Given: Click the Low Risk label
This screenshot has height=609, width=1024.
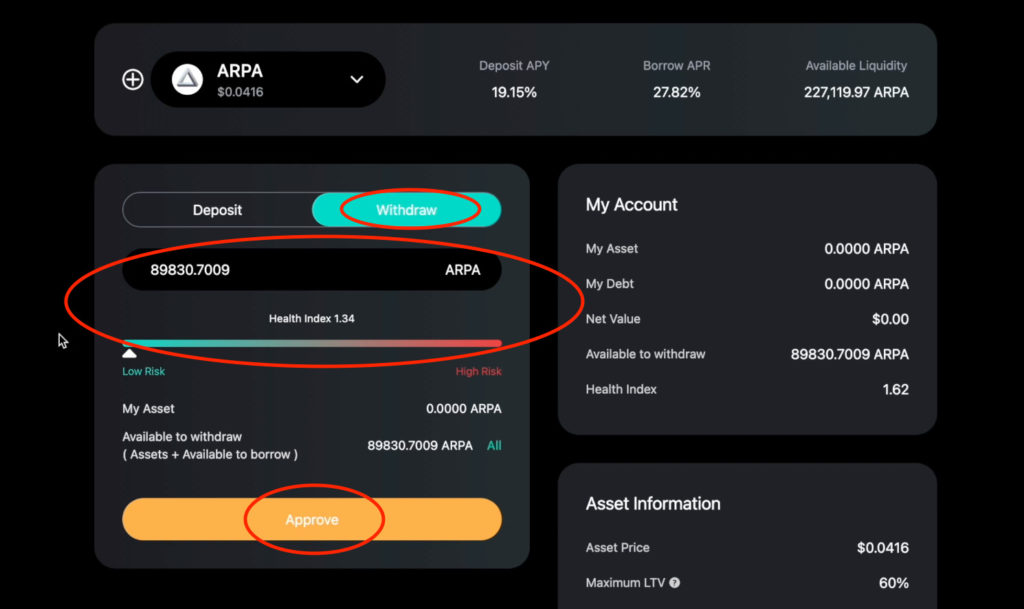Looking at the screenshot, I should (x=144, y=371).
